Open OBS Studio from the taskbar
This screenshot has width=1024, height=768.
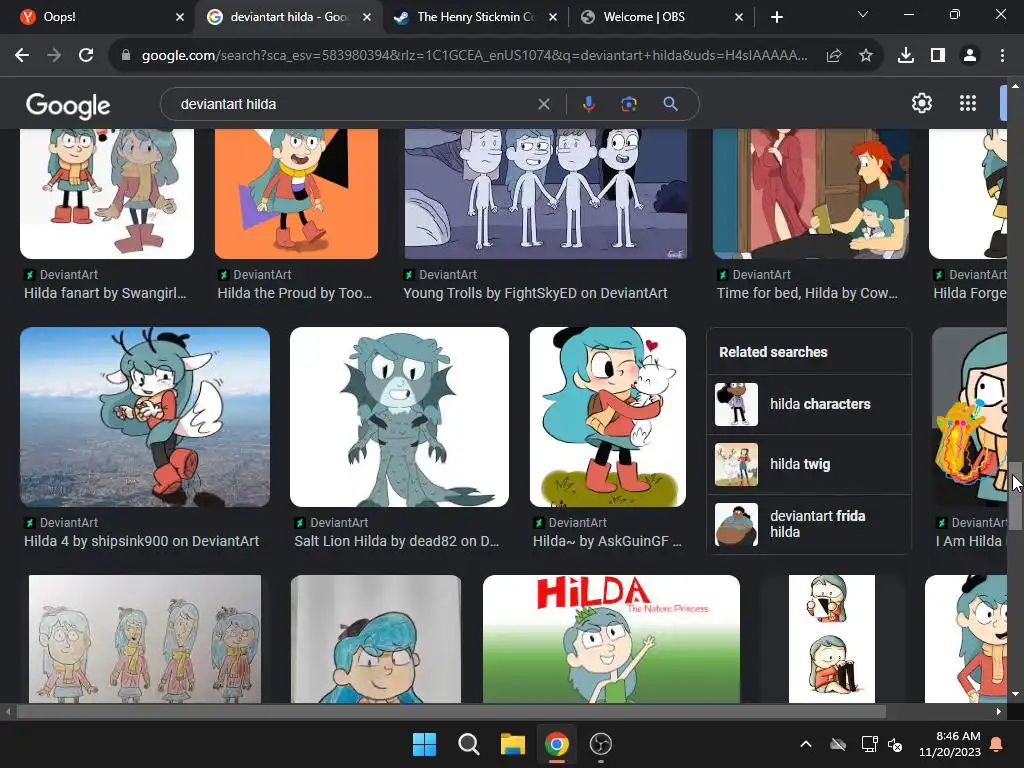pos(601,744)
